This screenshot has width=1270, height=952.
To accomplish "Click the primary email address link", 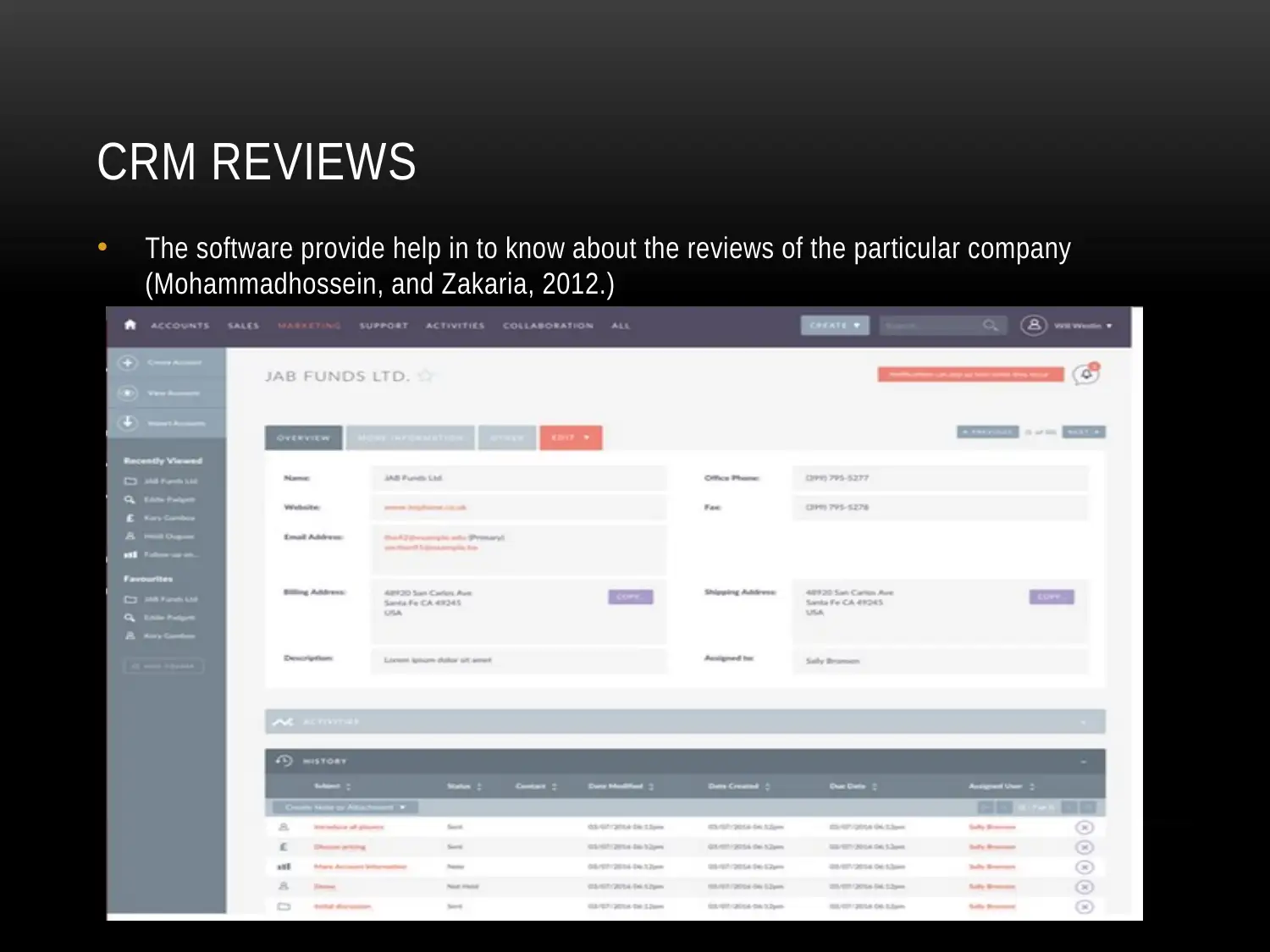I will [x=426, y=537].
